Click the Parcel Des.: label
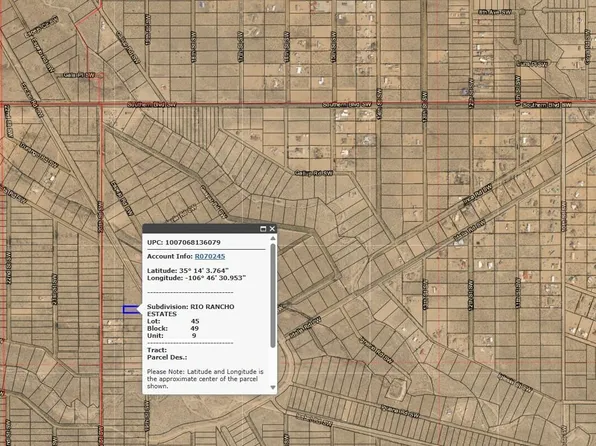This screenshot has width=596, height=446. [167, 357]
